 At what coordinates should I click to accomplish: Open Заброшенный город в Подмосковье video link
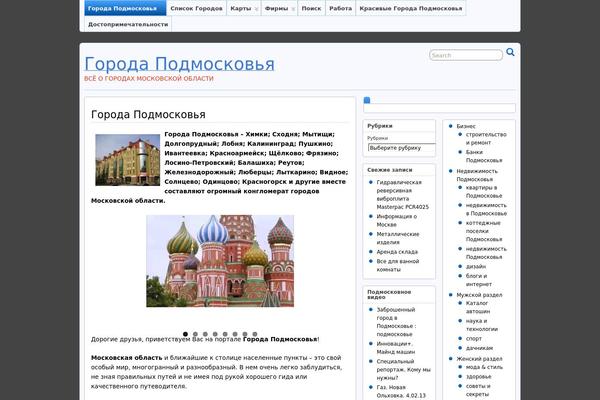tap(396, 322)
